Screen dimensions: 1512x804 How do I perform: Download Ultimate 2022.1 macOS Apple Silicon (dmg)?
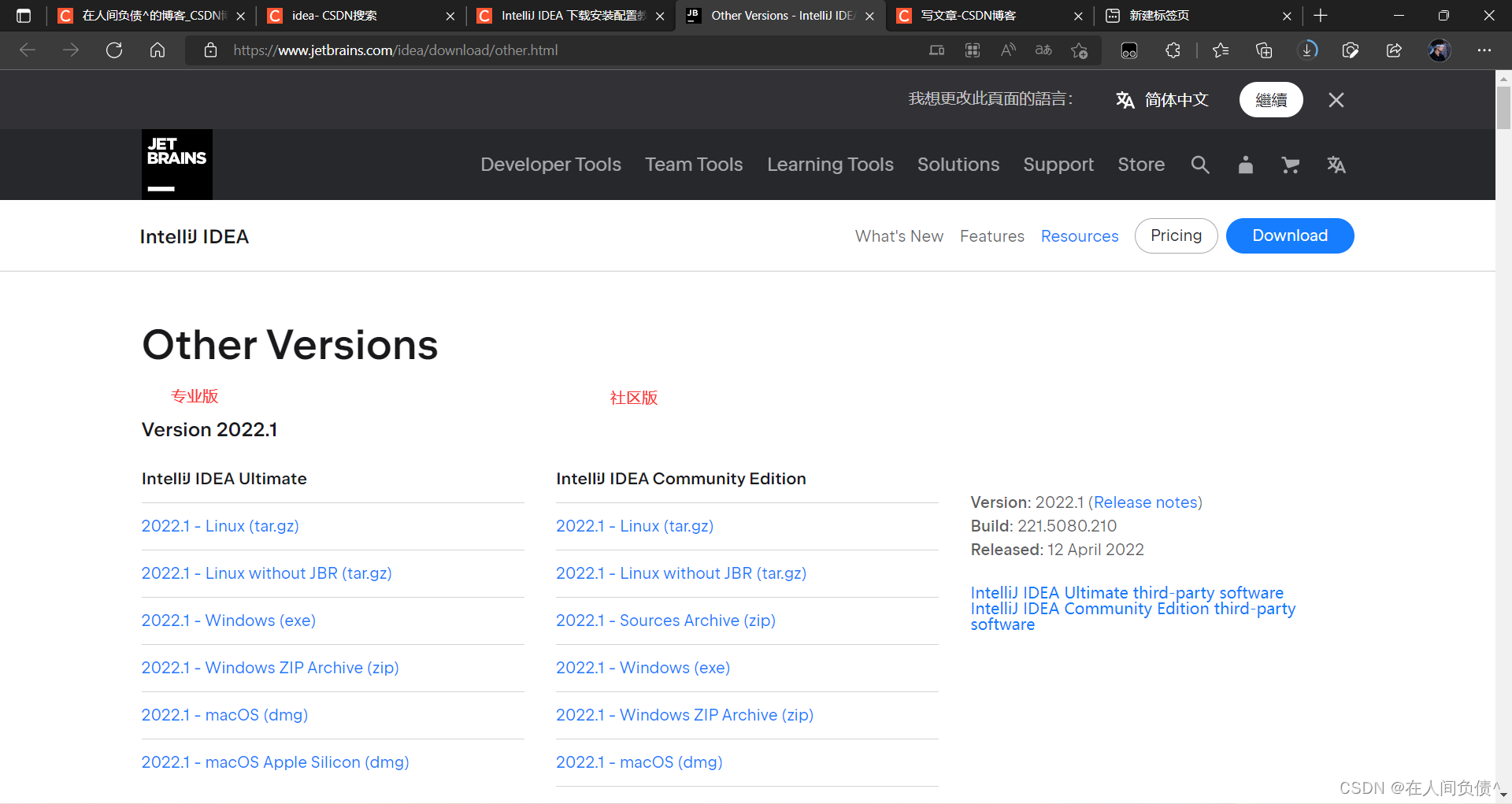(276, 762)
